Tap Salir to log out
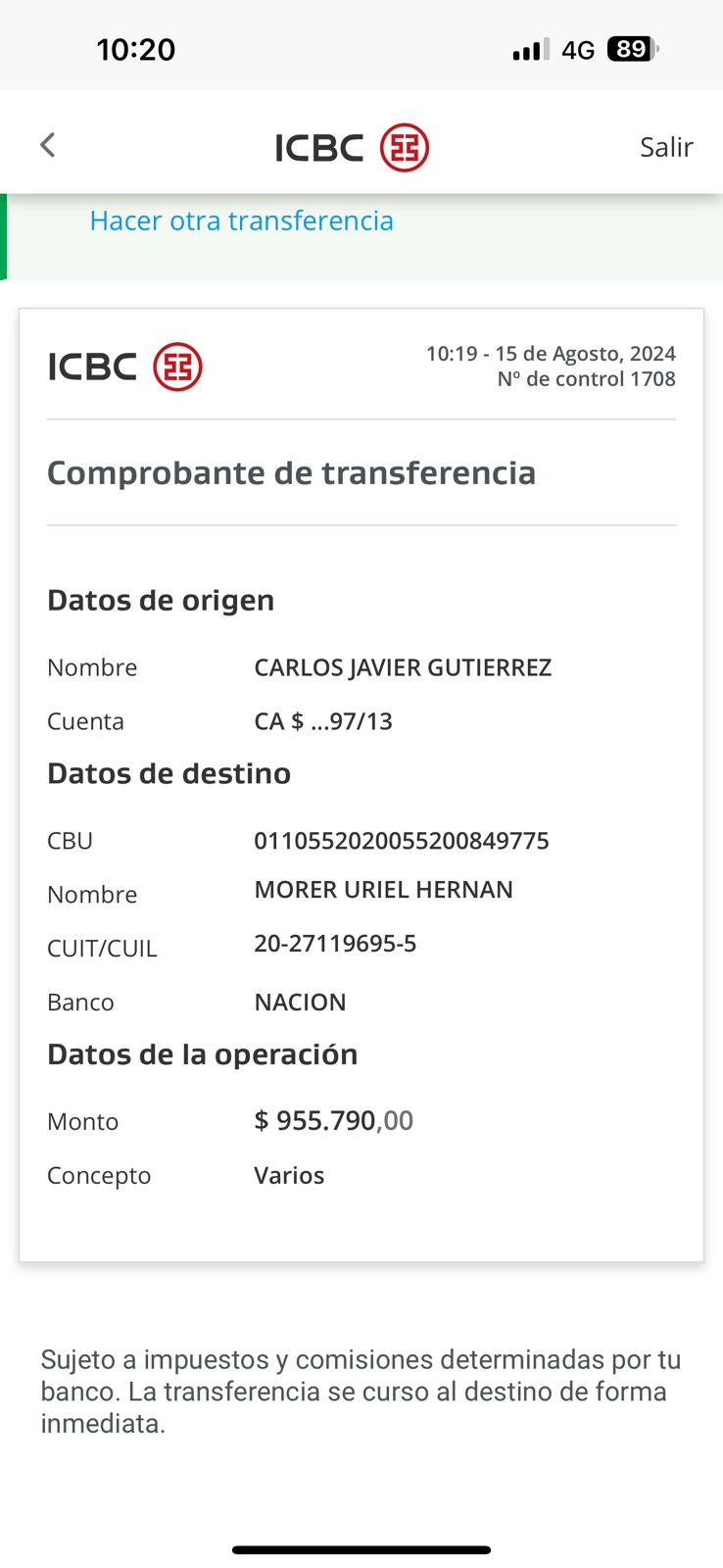 click(666, 147)
